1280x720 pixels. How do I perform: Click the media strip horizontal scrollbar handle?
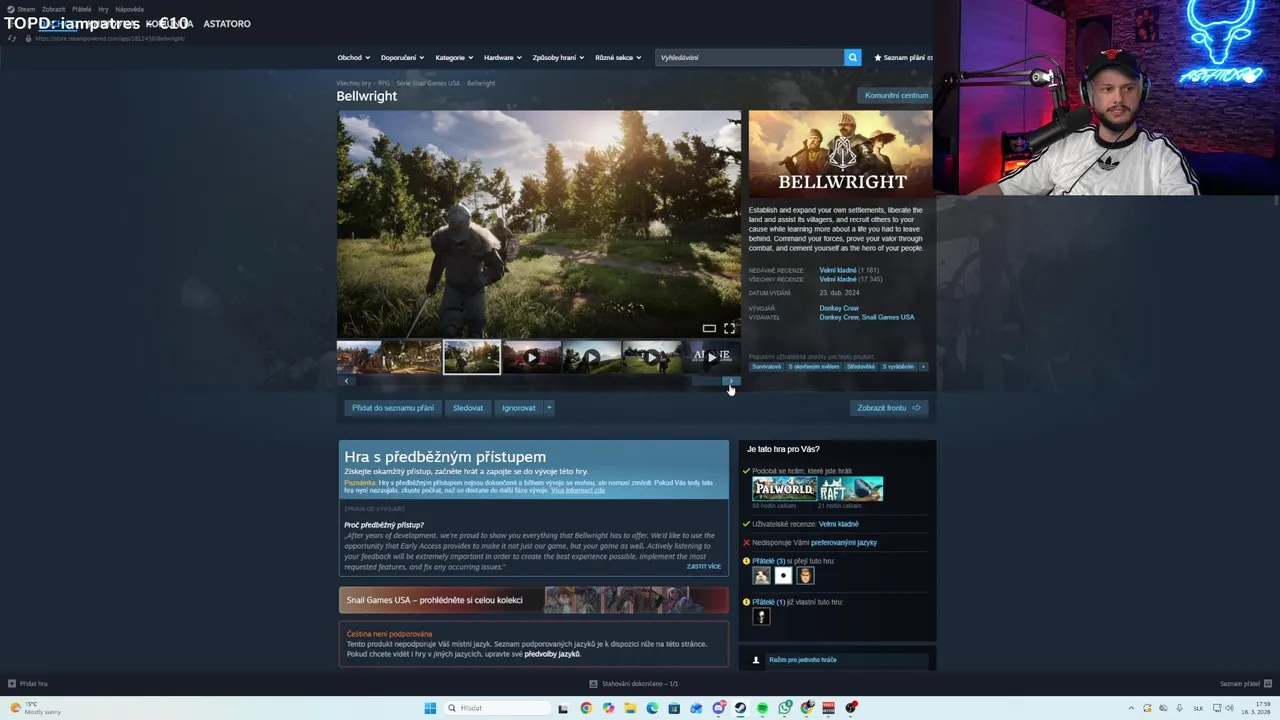click(706, 381)
